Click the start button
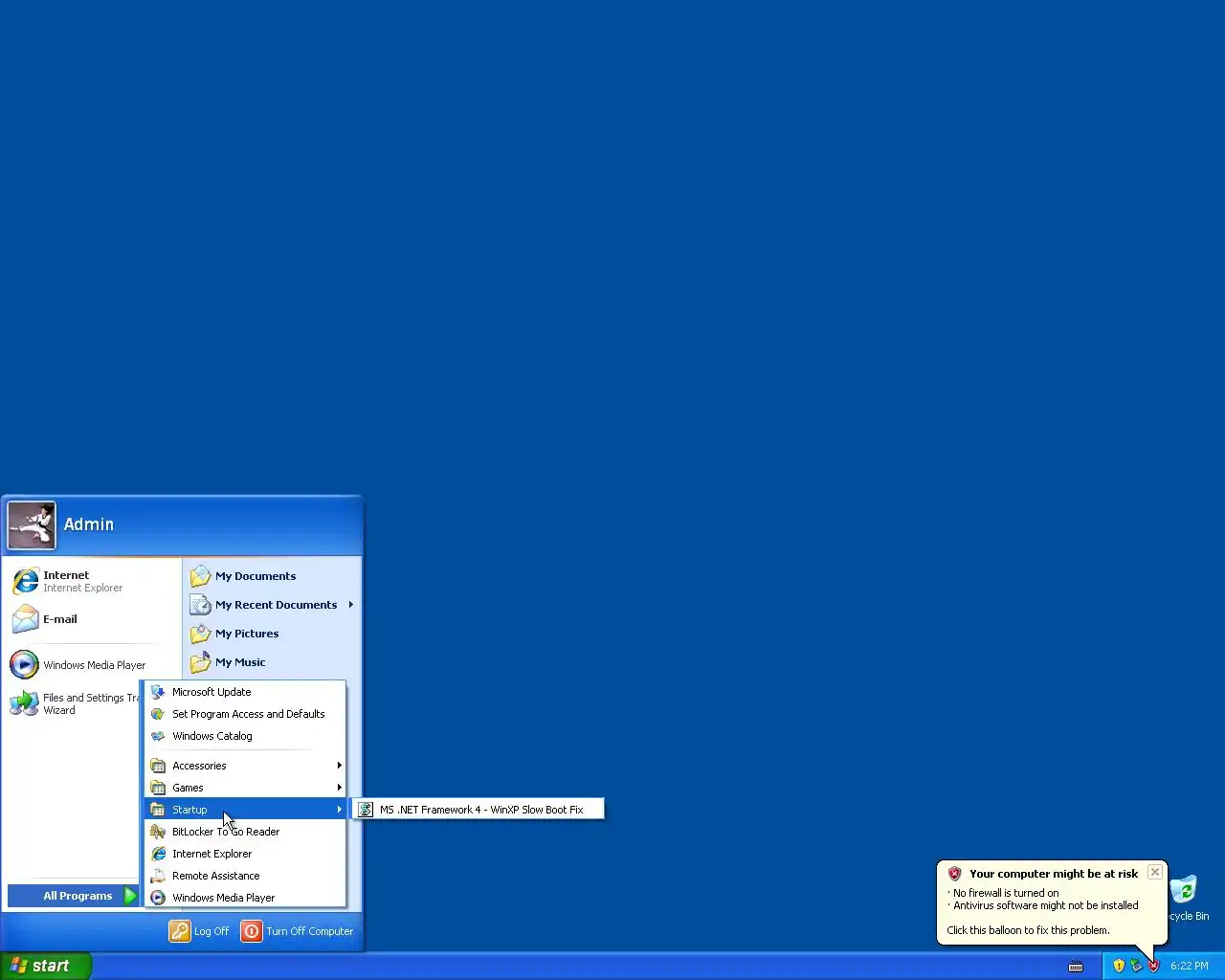Image resolution: width=1225 pixels, height=980 pixels. (46, 966)
